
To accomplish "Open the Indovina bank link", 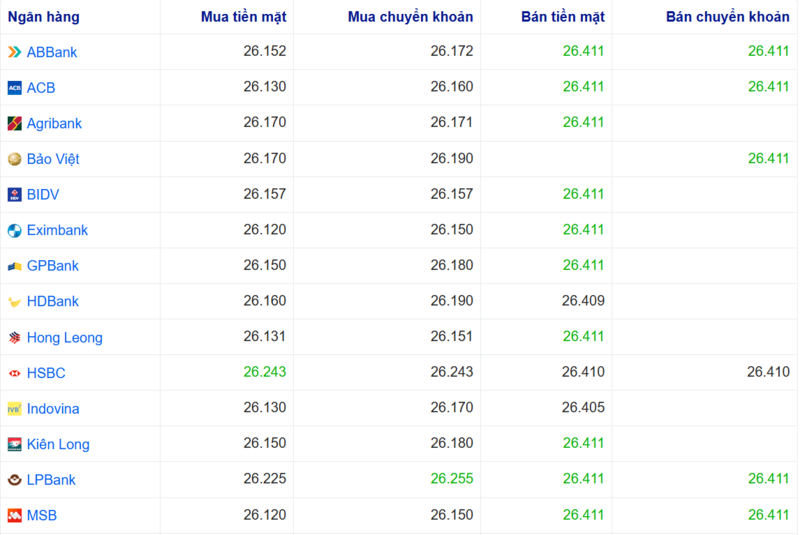I will pos(53,409).
